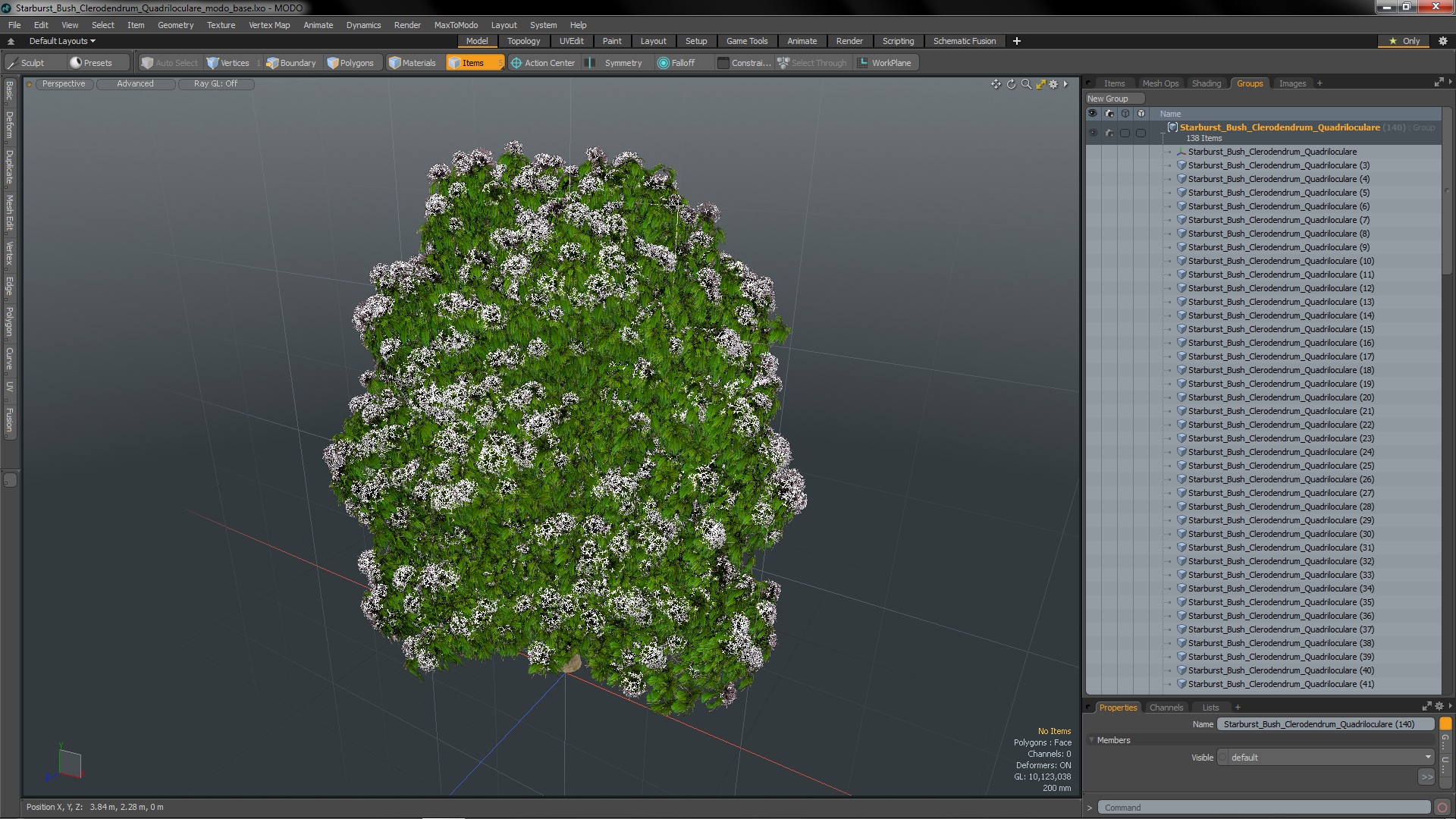Open the Default Layouts dropdown
The width and height of the screenshot is (1456, 819).
pos(62,41)
